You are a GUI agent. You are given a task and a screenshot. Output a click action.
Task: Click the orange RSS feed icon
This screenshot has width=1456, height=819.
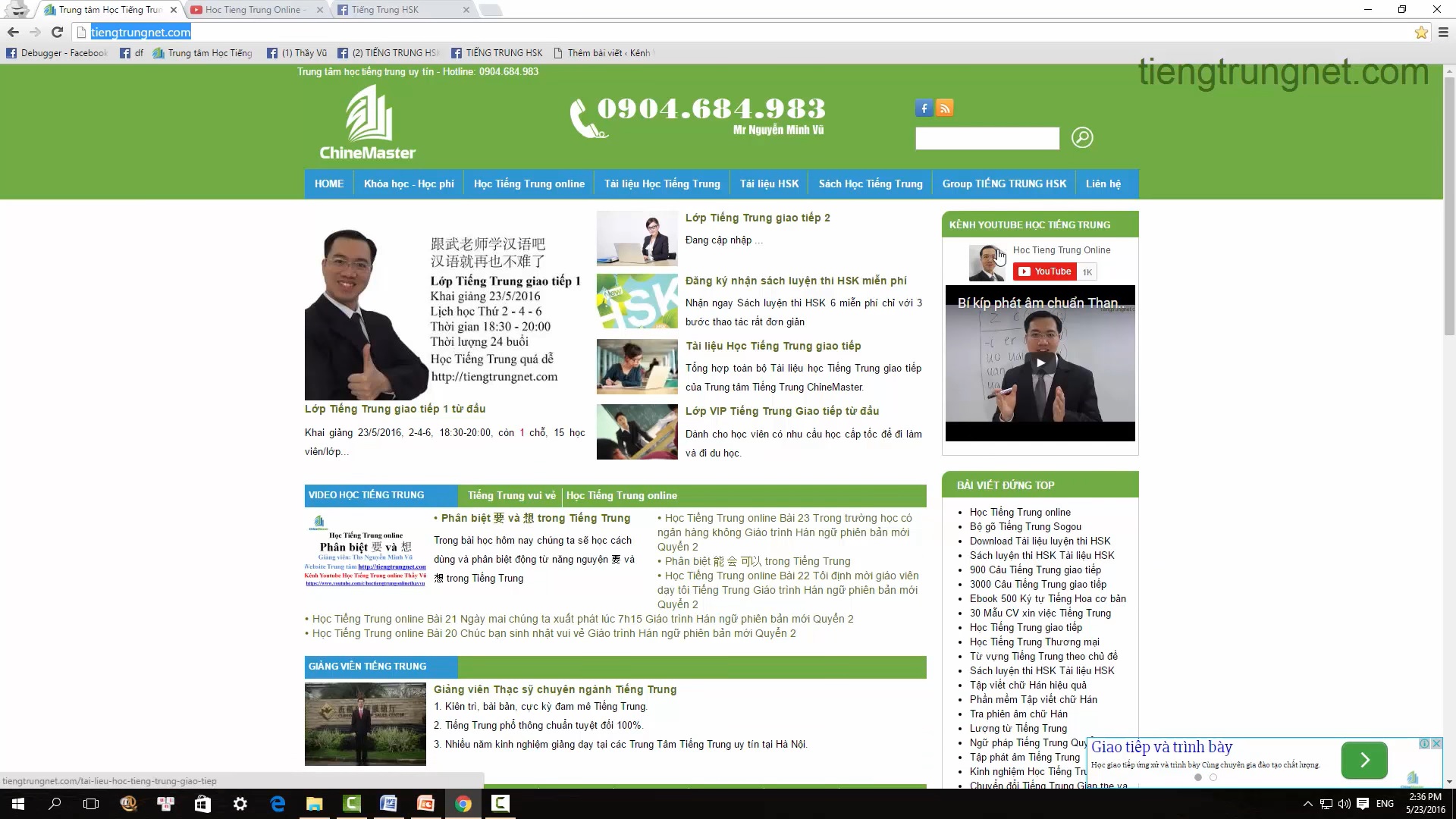pos(944,108)
